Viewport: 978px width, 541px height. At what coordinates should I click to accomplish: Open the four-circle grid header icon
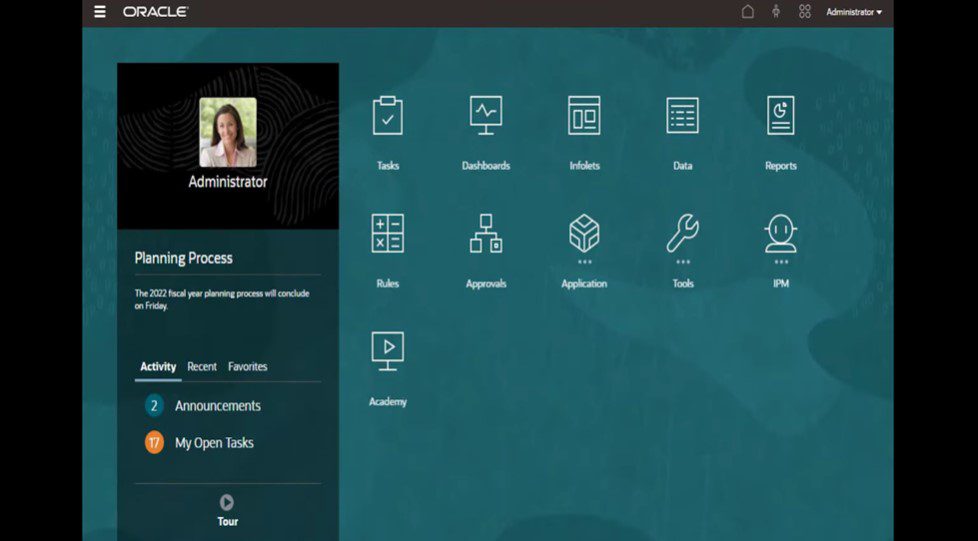pyautogui.click(x=805, y=12)
